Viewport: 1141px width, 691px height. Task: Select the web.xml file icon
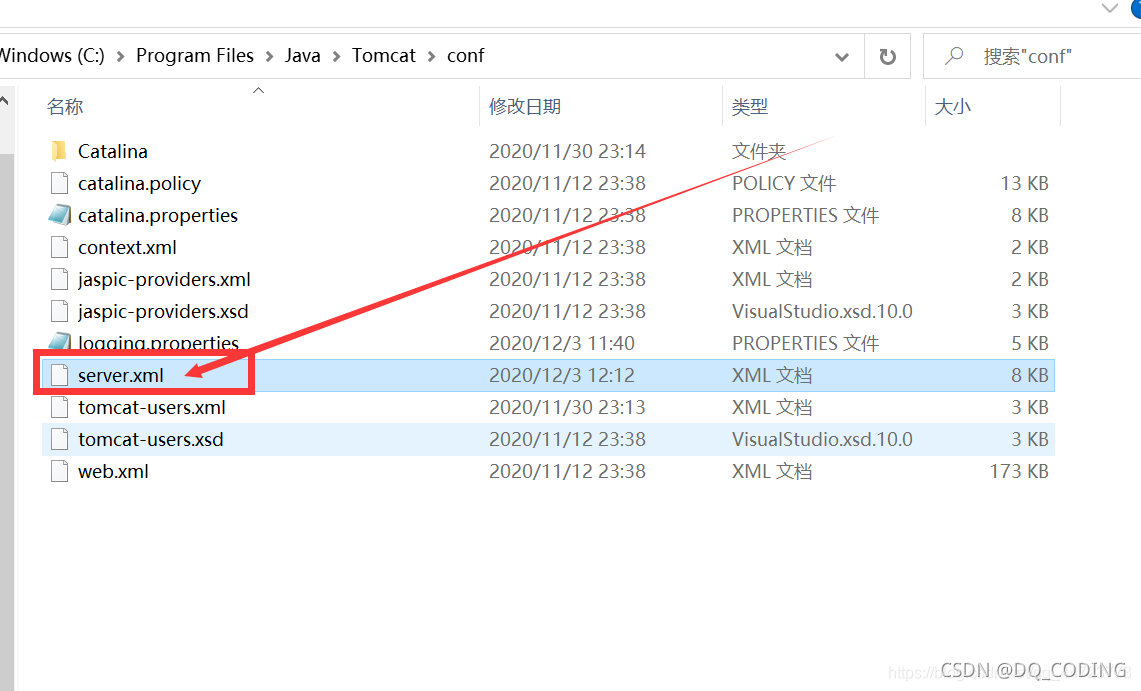tap(60, 471)
